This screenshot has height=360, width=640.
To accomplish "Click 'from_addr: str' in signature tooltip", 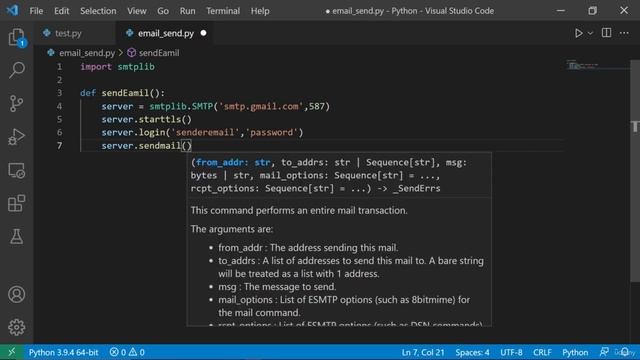I will [233, 162].
